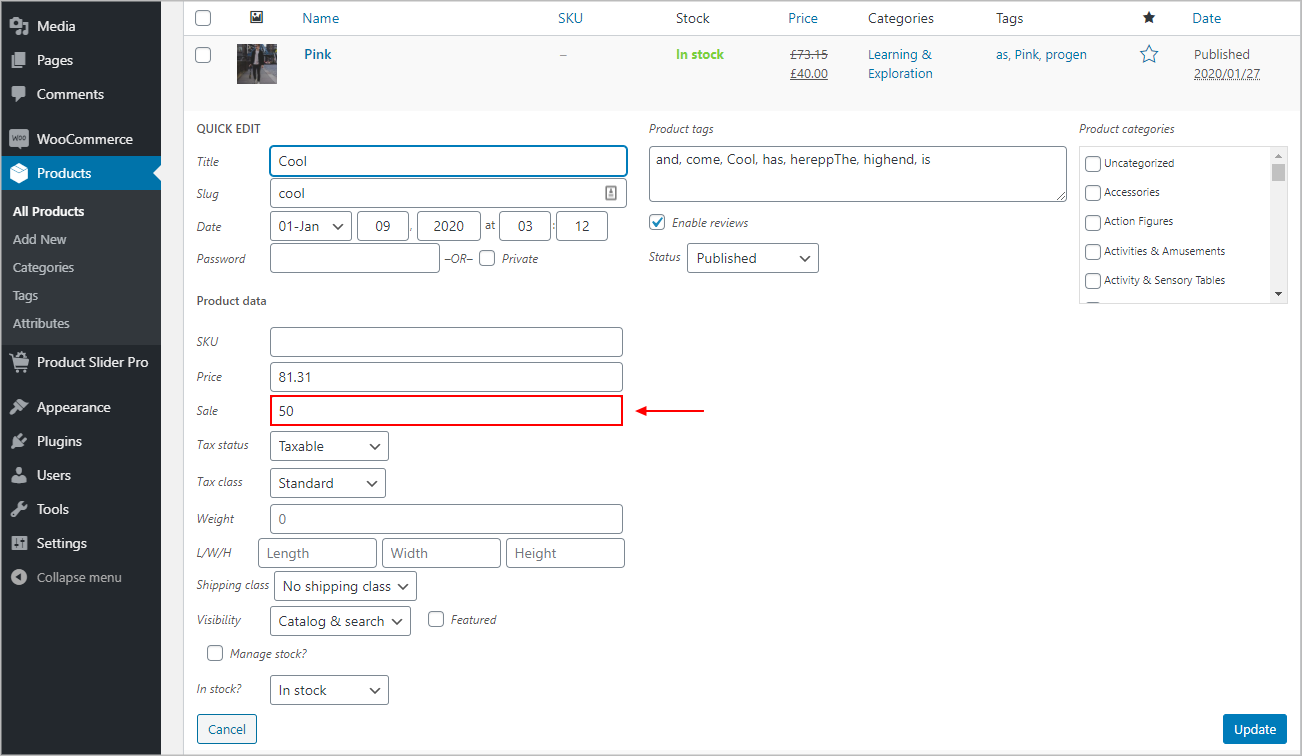Open the Shipping class dropdown

click(345, 586)
